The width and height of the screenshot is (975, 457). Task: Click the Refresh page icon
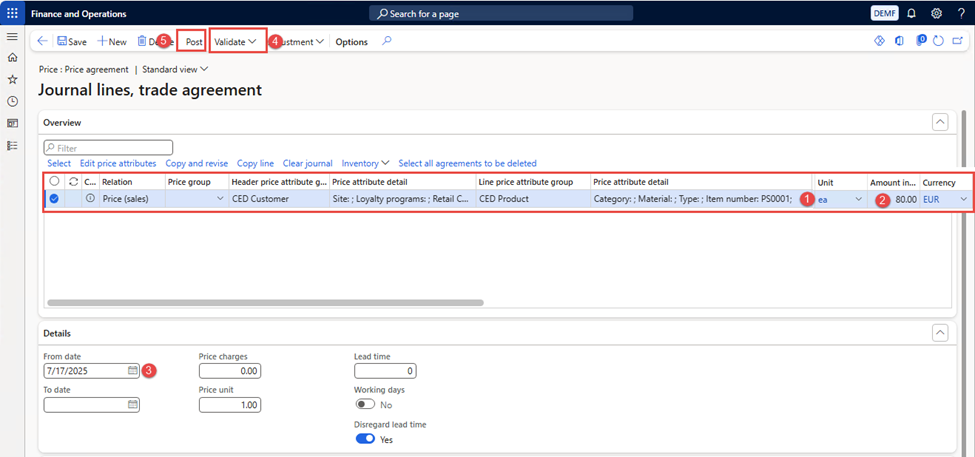coord(939,41)
